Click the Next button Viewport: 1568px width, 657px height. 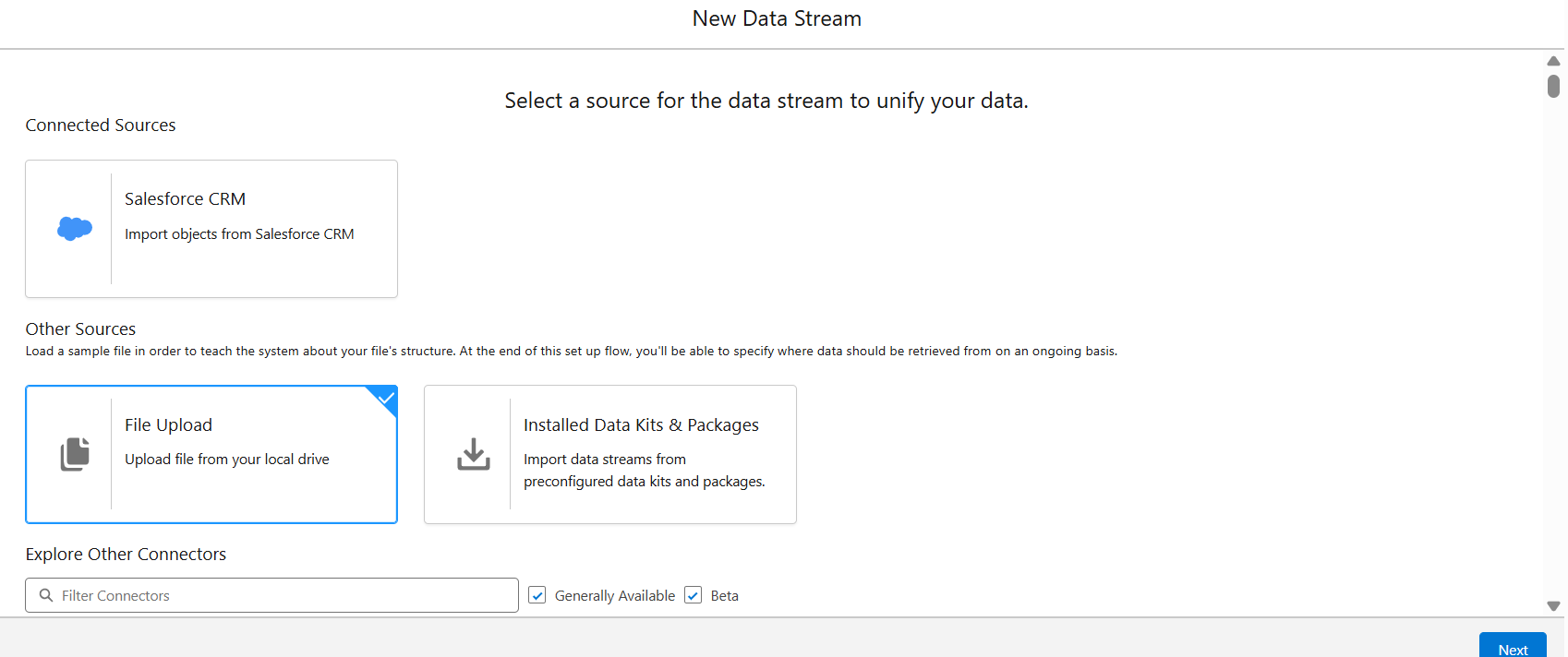pyautogui.click(x=1512, y=648)
